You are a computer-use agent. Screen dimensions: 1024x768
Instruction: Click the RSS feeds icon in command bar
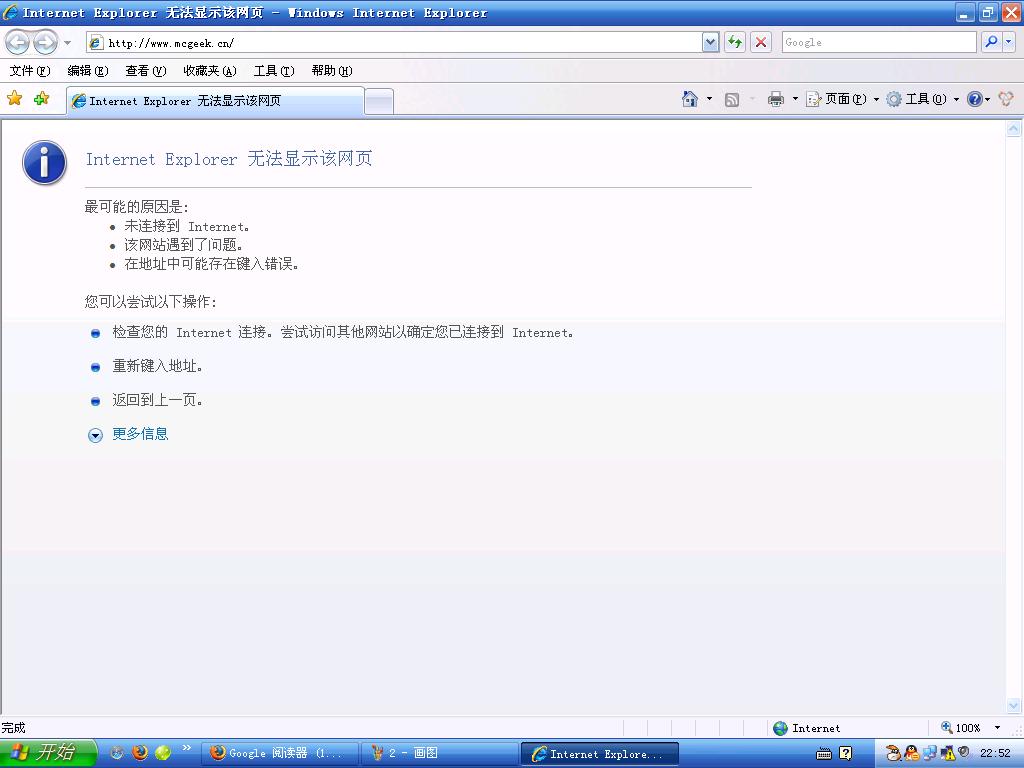click(x=732, y=99)
